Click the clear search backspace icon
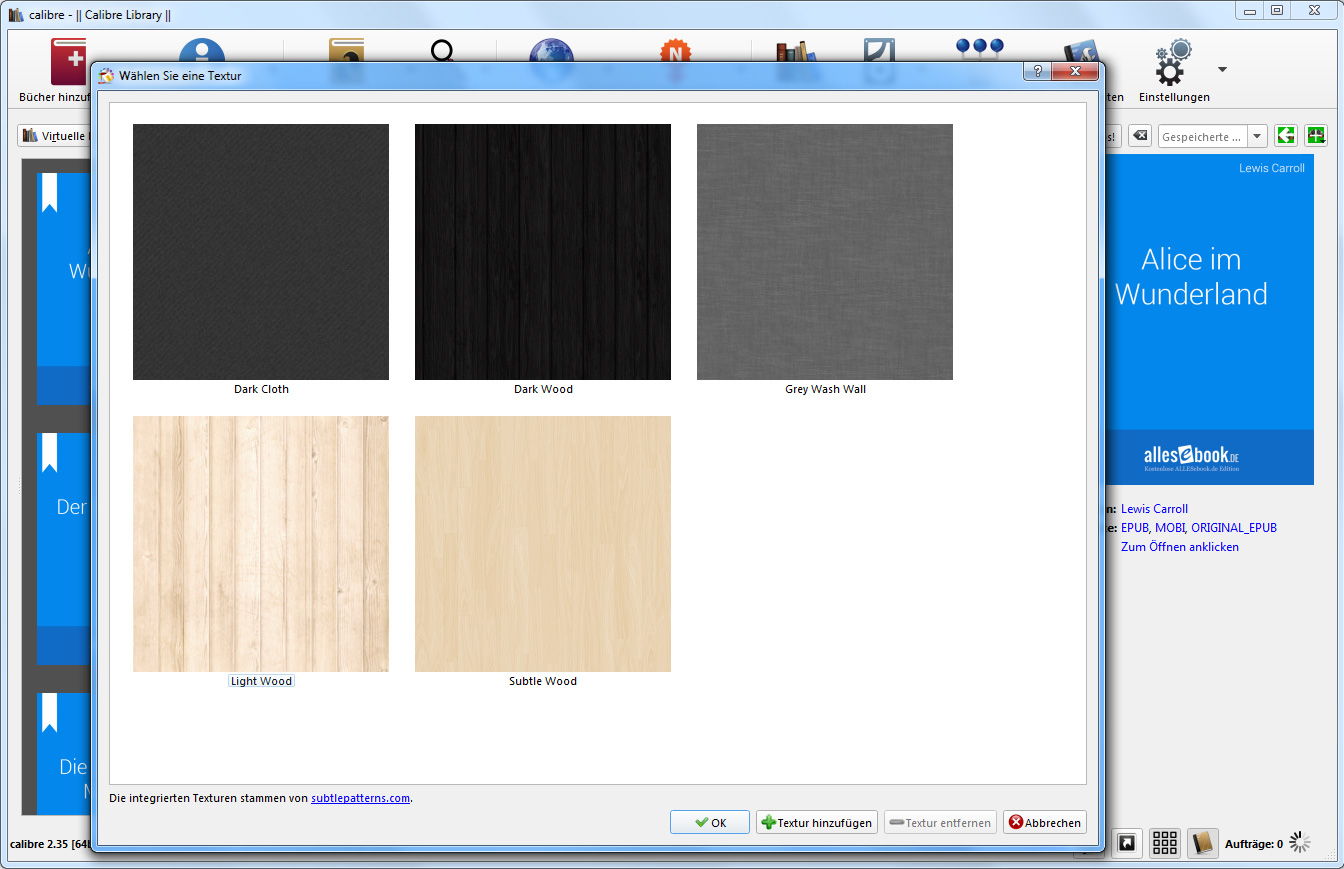 [1140, 136]
